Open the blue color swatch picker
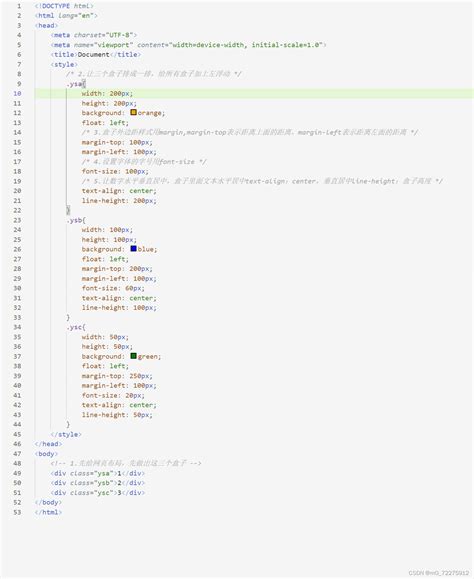The width and height of the screenshot is (474, 579). (x=134, y=249)
